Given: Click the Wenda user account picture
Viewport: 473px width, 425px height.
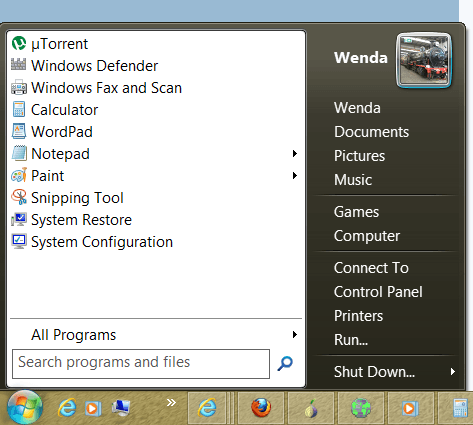Looking at the screenshot, I should (424, 60).
